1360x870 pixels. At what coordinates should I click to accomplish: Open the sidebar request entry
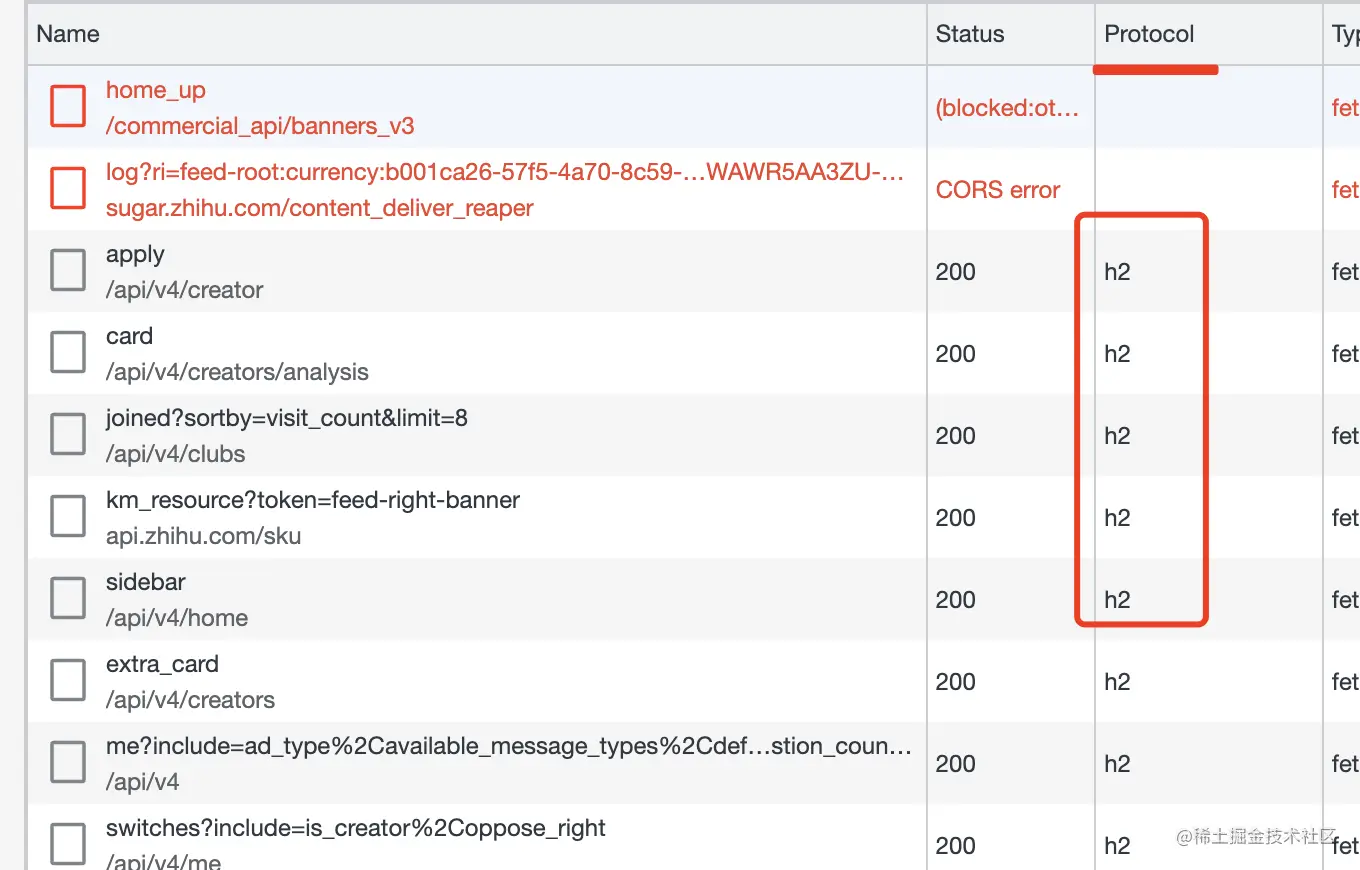[146, 582]
